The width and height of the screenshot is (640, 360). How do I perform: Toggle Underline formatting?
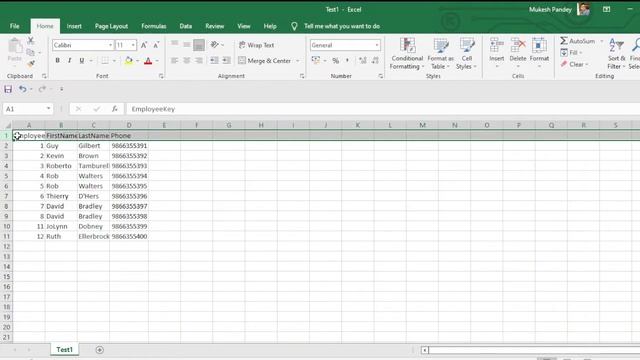(82, 60)
